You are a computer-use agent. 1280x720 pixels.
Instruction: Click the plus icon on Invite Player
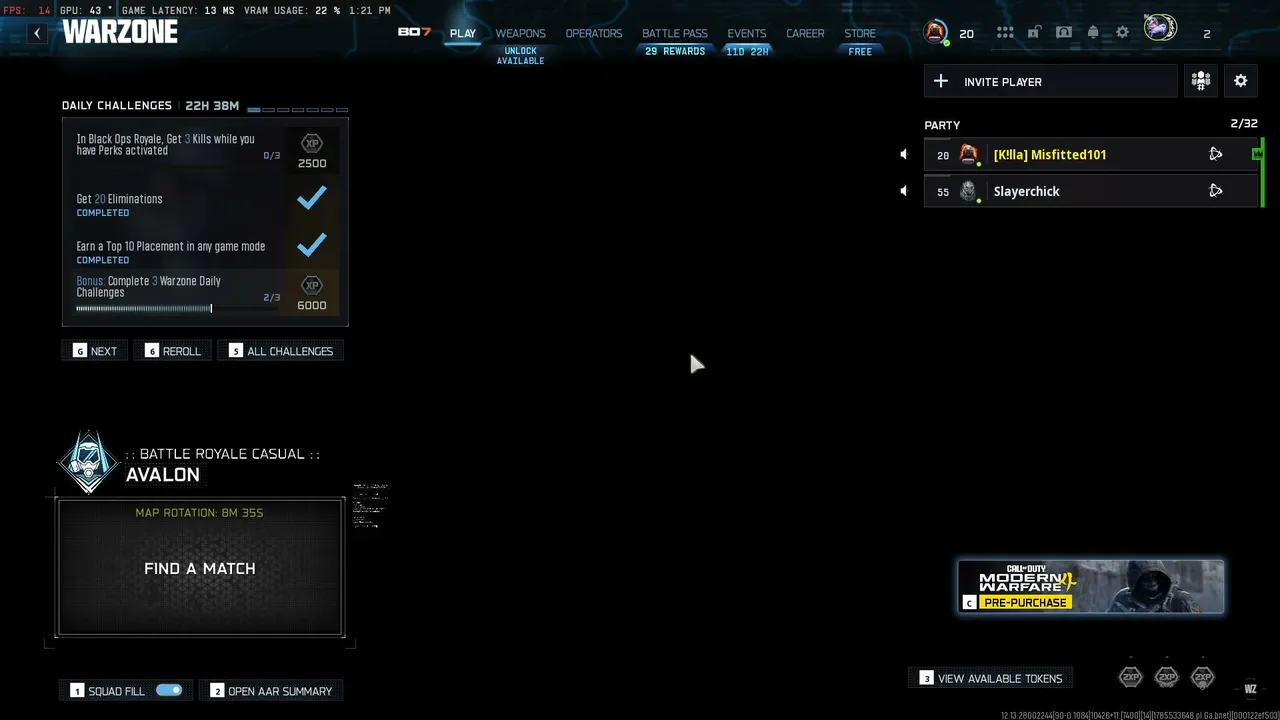click(x=941, y=81)
